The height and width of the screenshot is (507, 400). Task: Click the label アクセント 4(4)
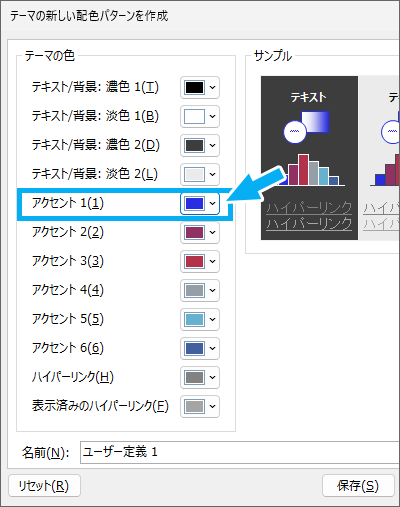click(x=68, y=290)
